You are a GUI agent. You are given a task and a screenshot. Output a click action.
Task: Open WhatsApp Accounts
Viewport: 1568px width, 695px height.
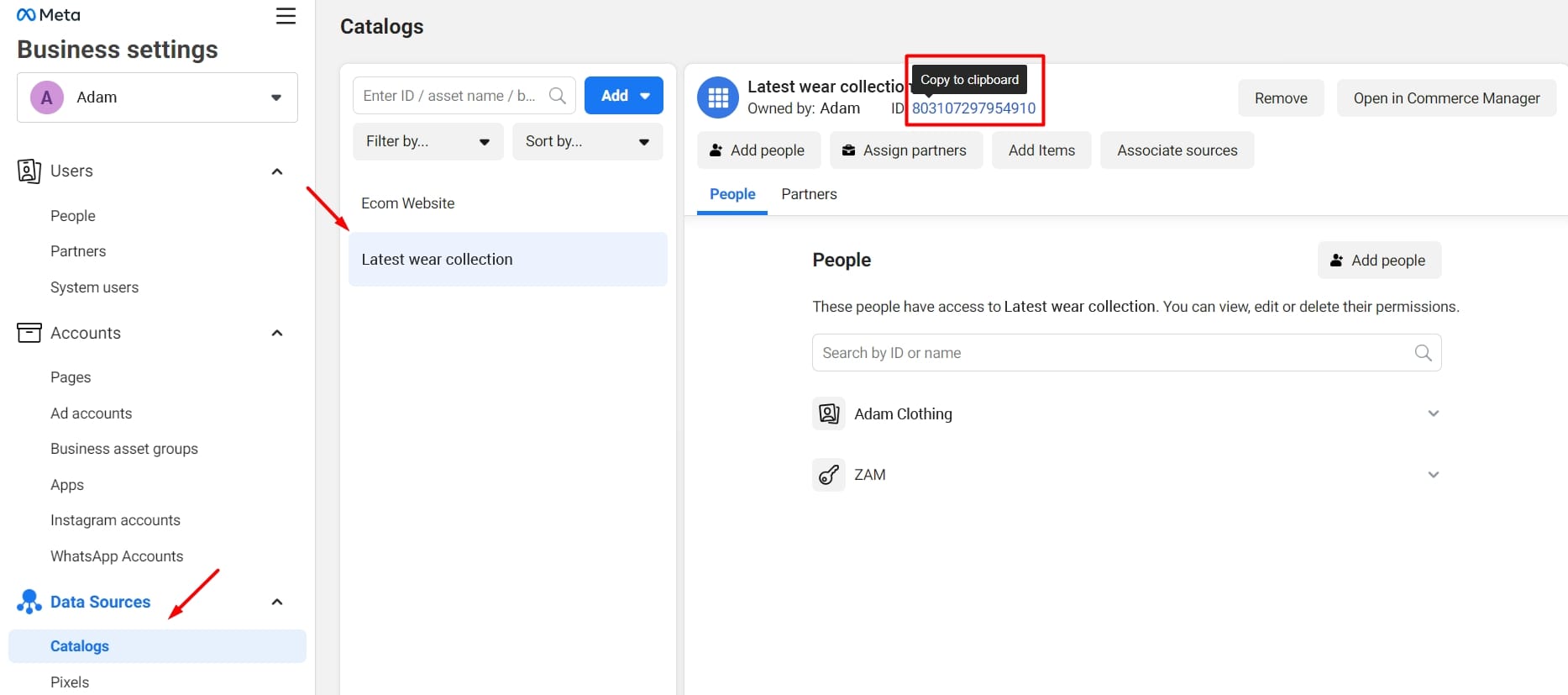[x=117, y=556]
